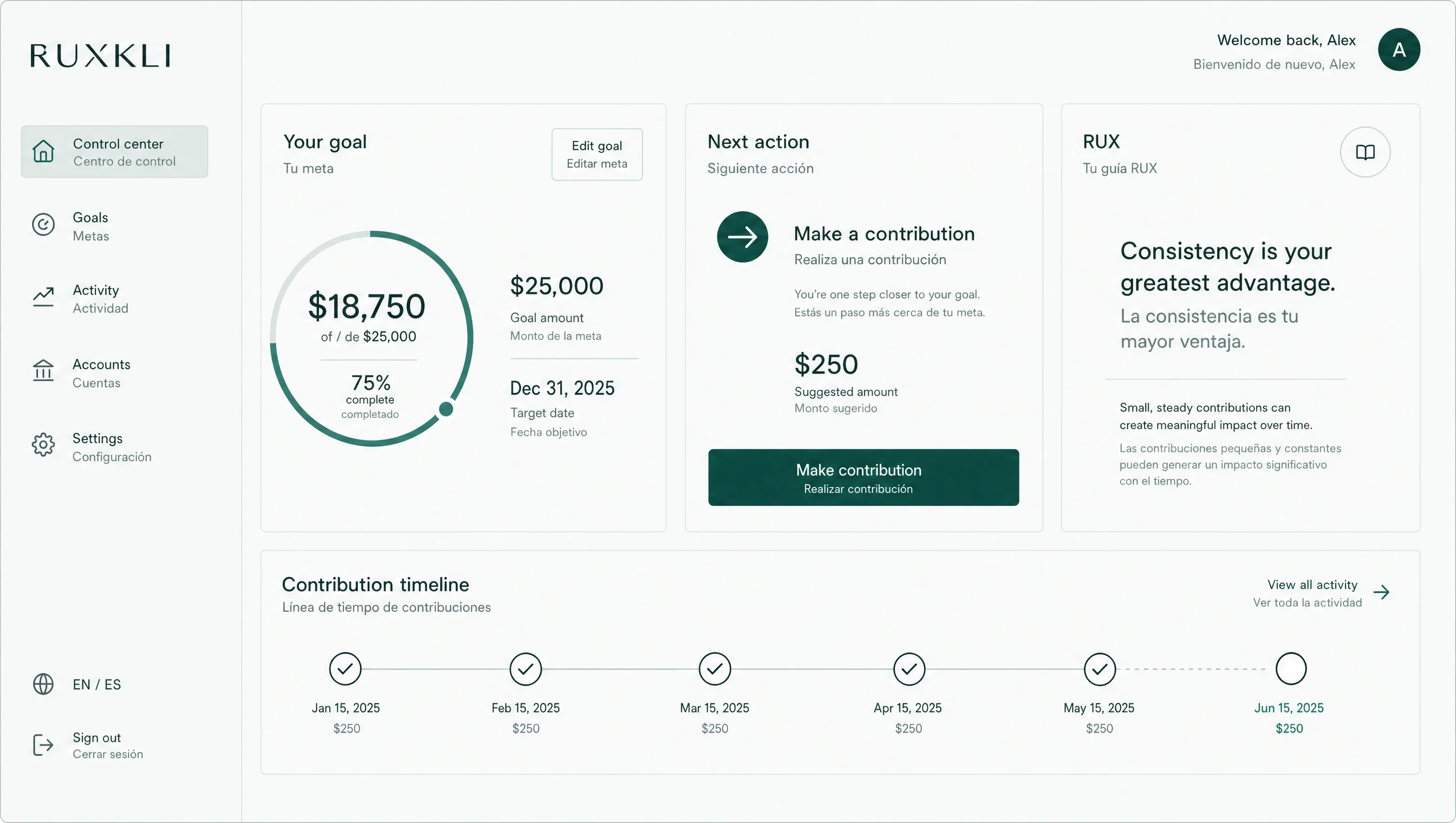This screenshot has height=823, width=1456.
Task: Click the Your goal card title
Action: tap(325, 142)
